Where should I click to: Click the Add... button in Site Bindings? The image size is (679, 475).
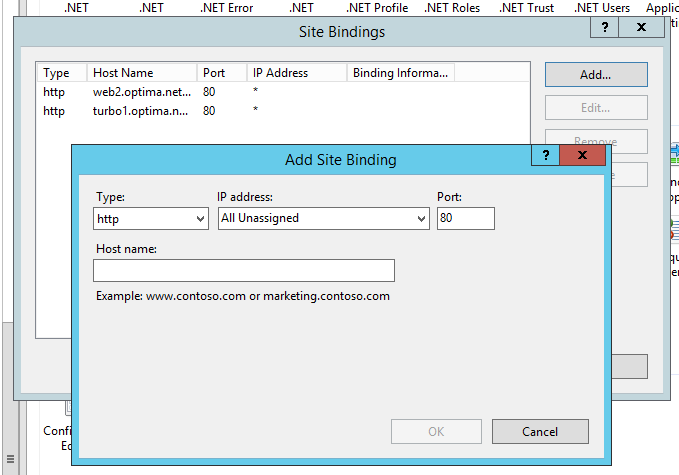coord(596,75)
